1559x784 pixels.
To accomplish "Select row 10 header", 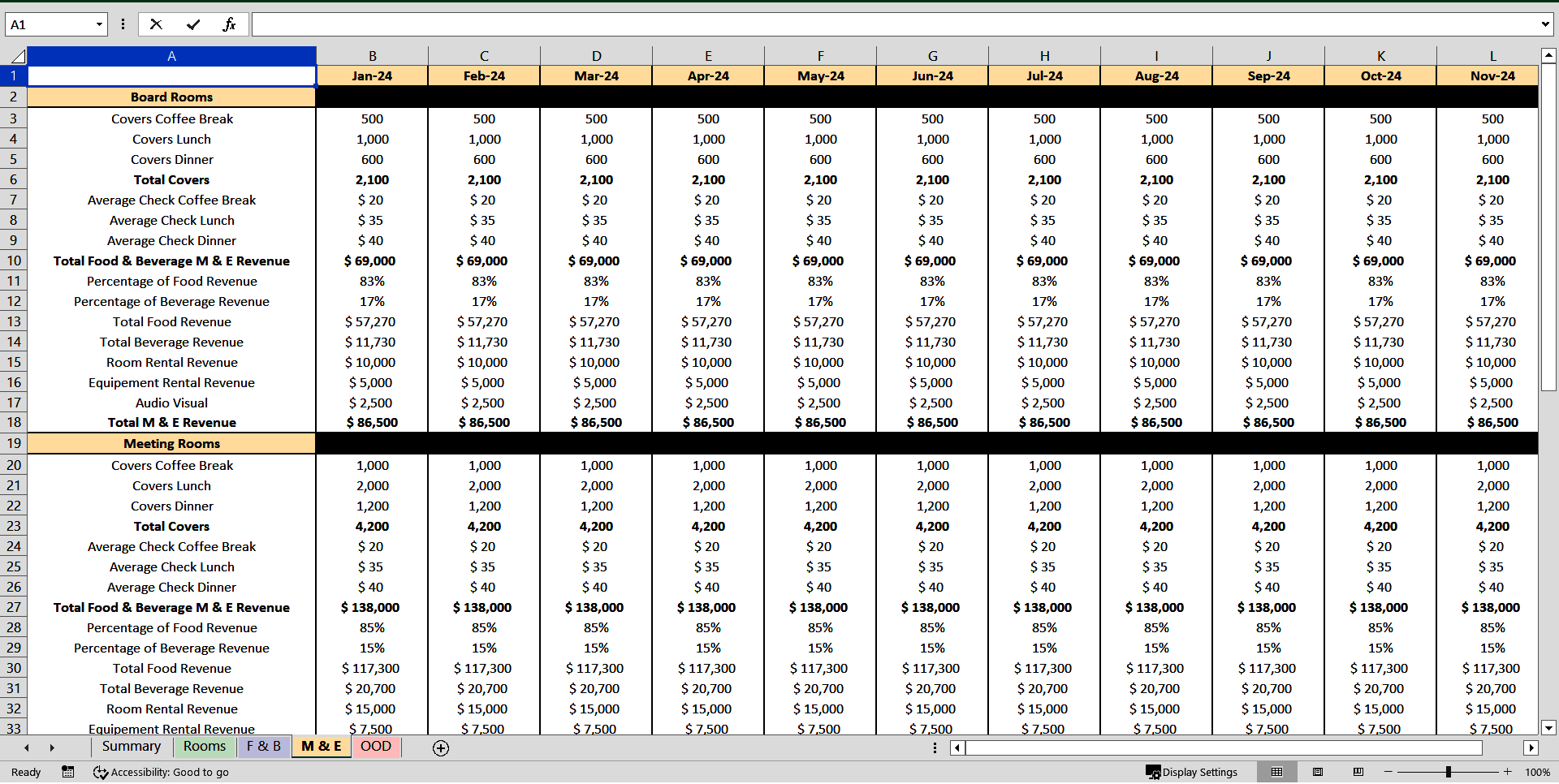I will pyautogui.click(x=14, y=261).
